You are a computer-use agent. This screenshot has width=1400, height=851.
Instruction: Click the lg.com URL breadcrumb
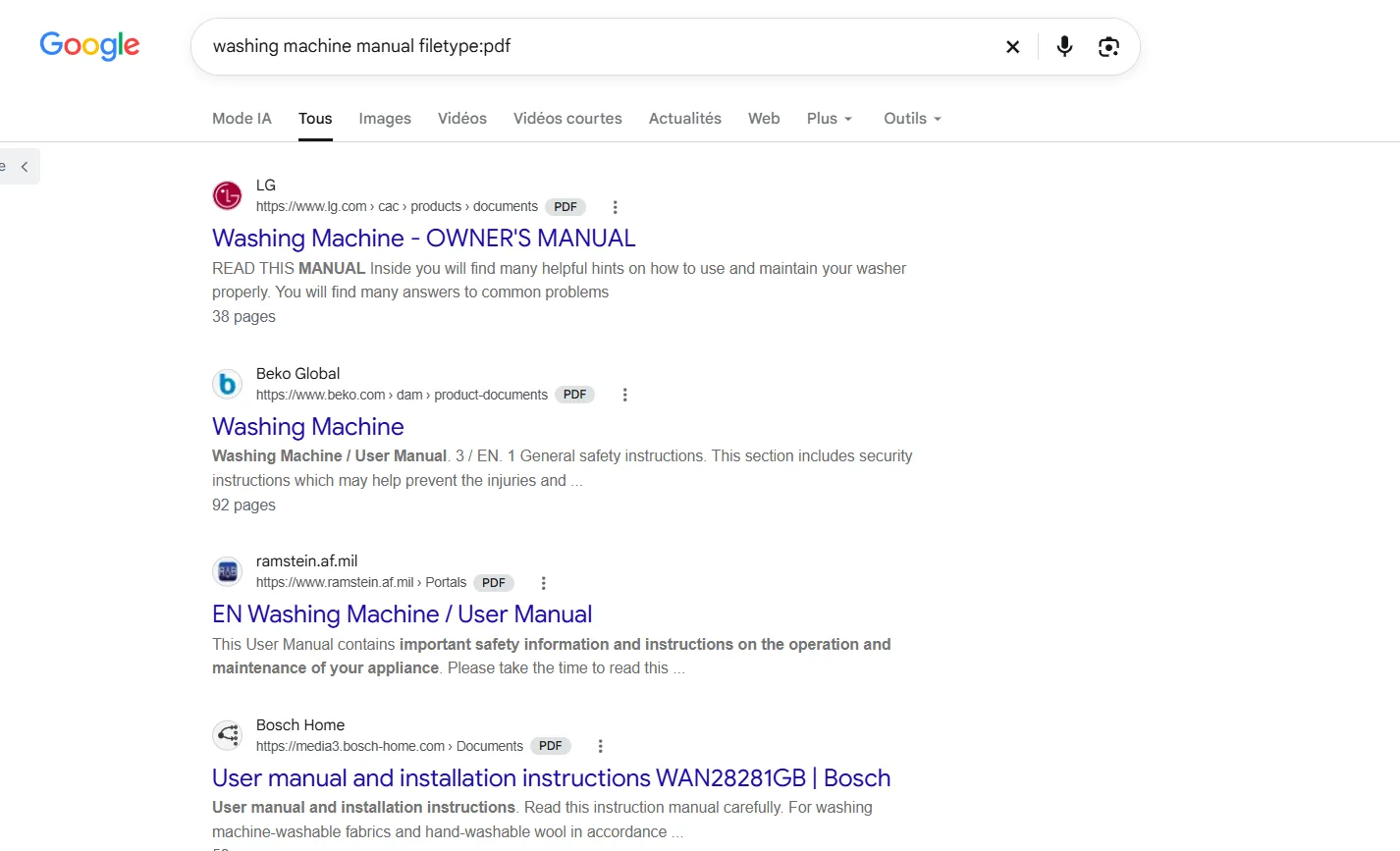click(x=397, y=207)
